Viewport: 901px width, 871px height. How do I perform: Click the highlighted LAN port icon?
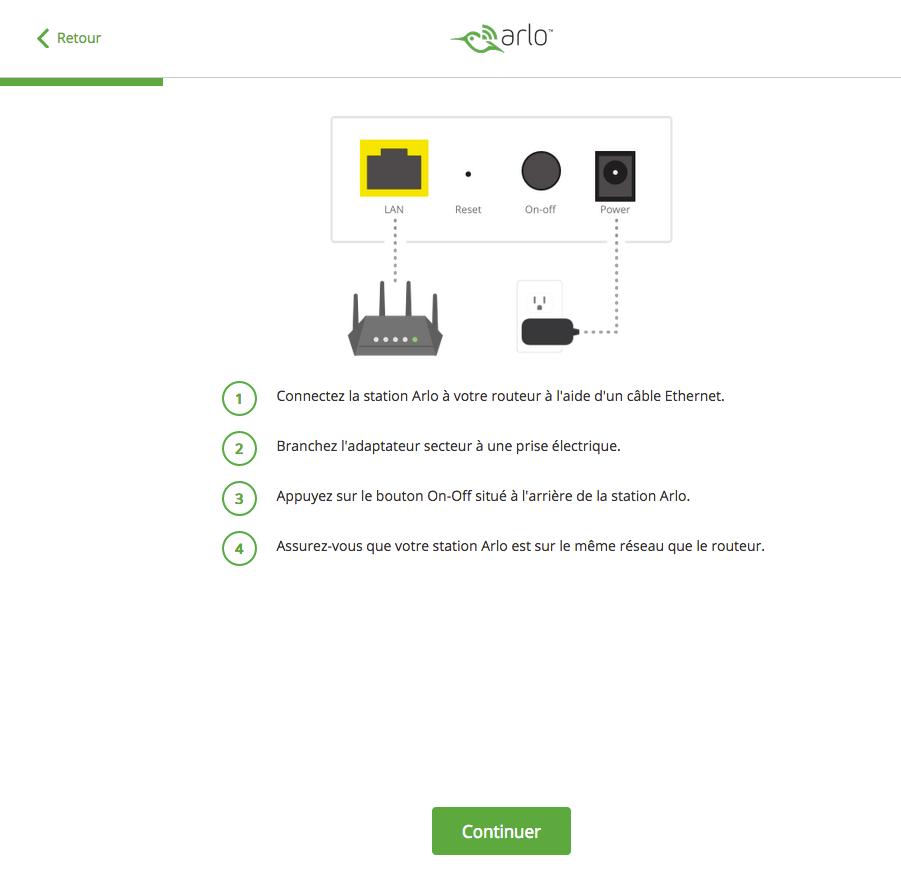pyautogui.click(x=394, y=168)
